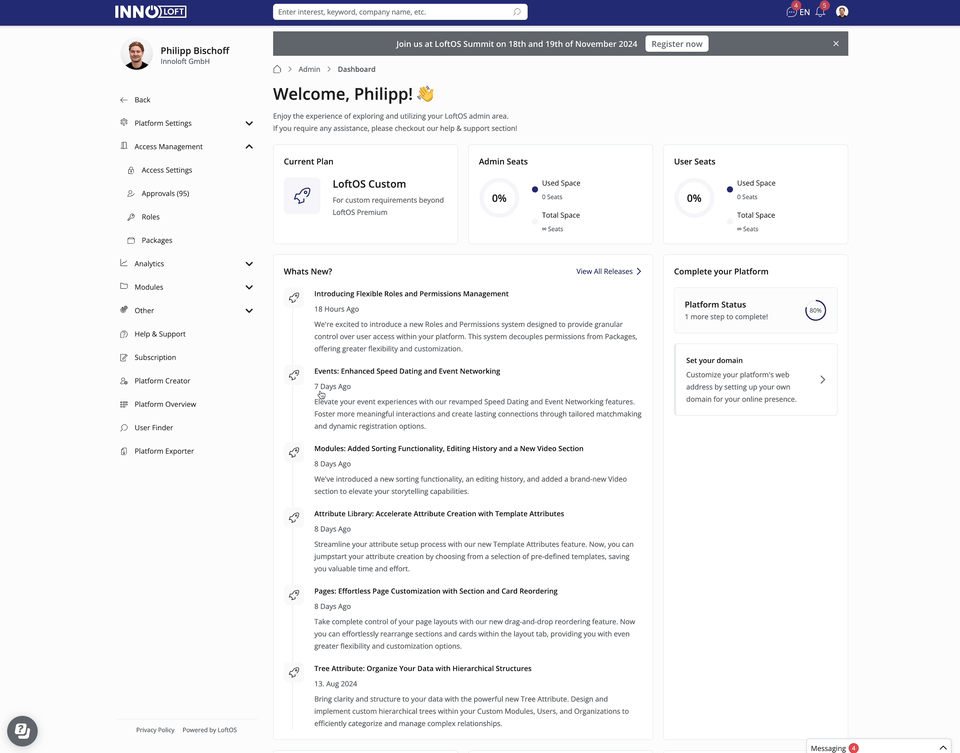Click the Innoloft logo
The width and height of the screenshot is (960, 753).
pyautogui.click(x=150, y=12)
